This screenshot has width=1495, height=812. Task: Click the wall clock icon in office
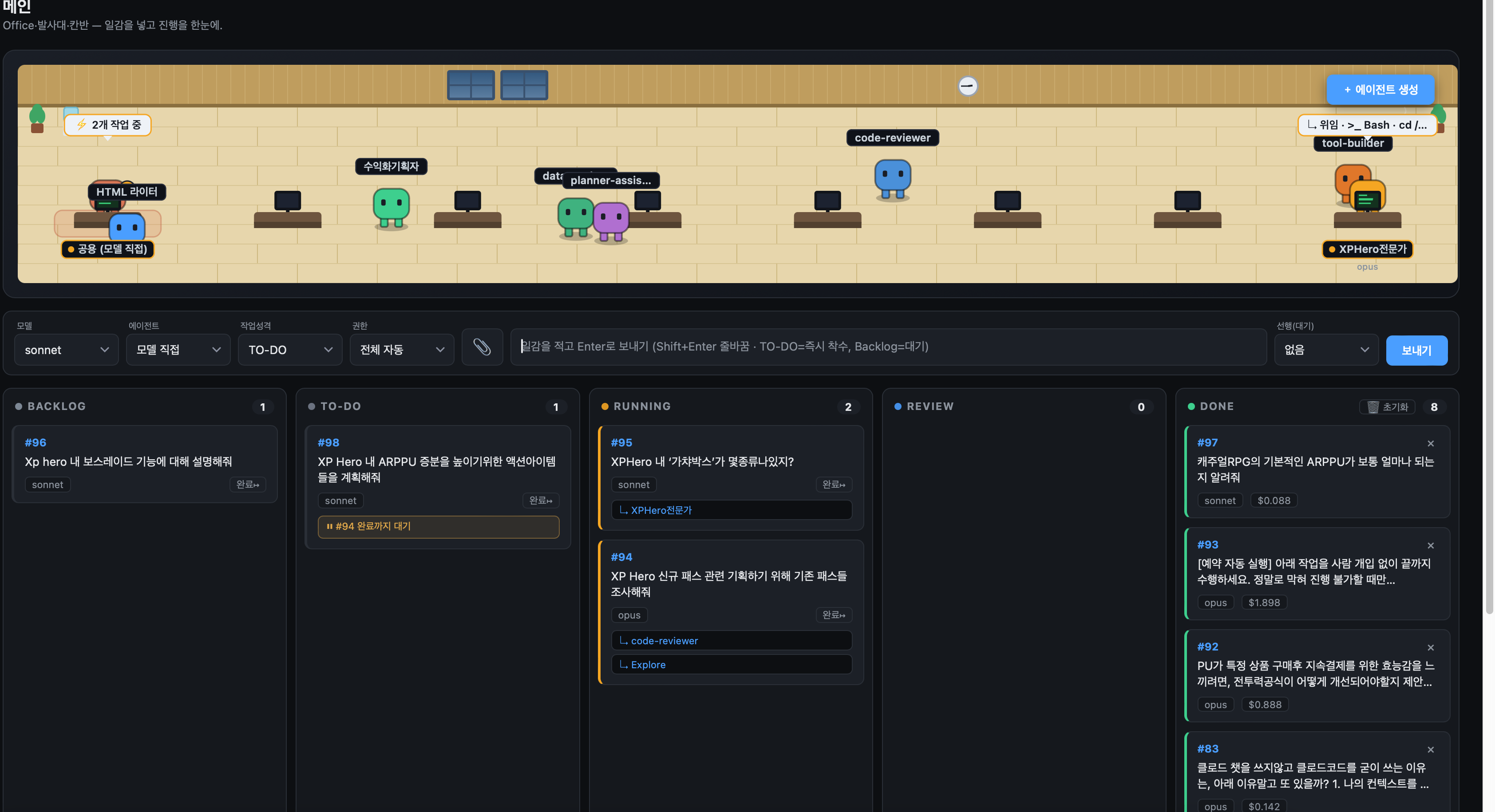pyautogui.click(x=968, y=87)
